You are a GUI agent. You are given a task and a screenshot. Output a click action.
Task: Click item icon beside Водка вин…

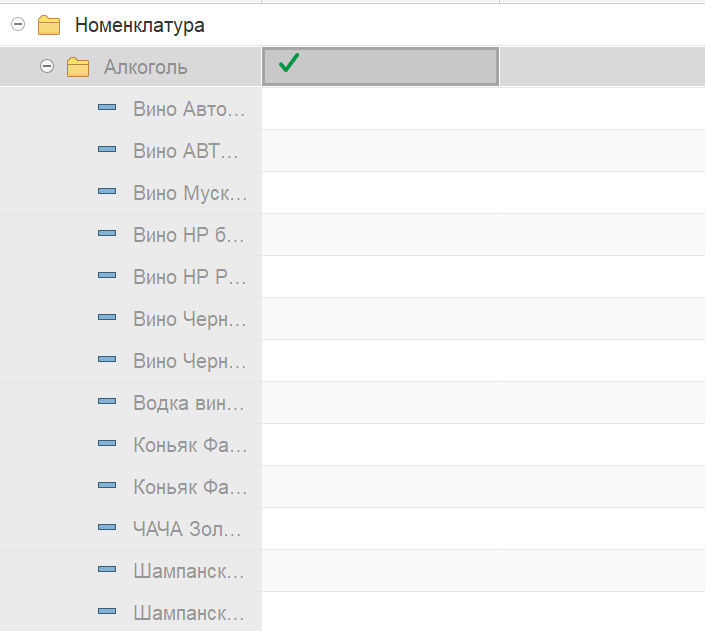pyautogui.click(x=107, y=401)
